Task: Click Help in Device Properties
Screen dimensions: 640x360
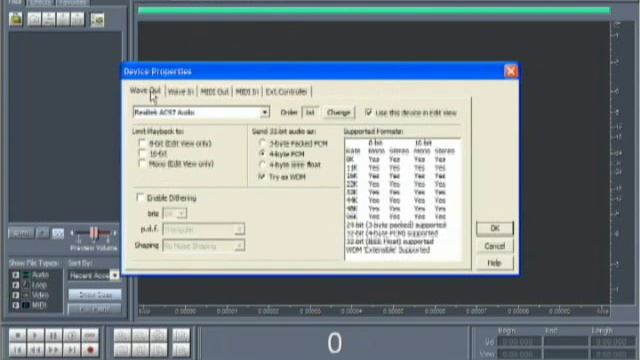Action: pos(494,263)
